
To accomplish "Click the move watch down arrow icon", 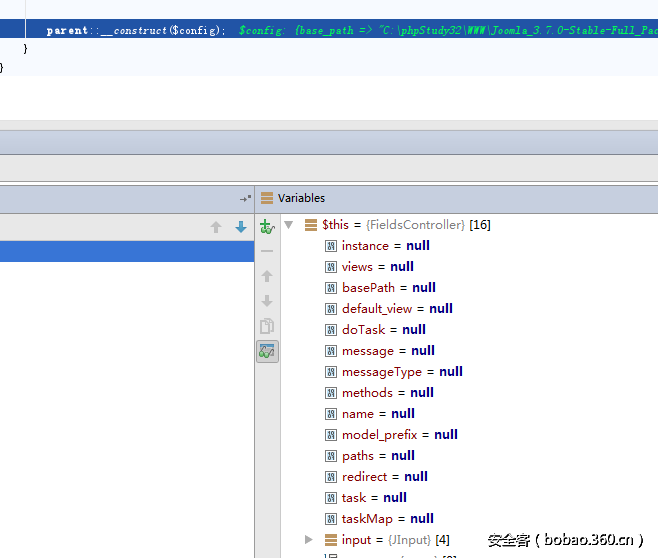I will (x=267, y=301).
